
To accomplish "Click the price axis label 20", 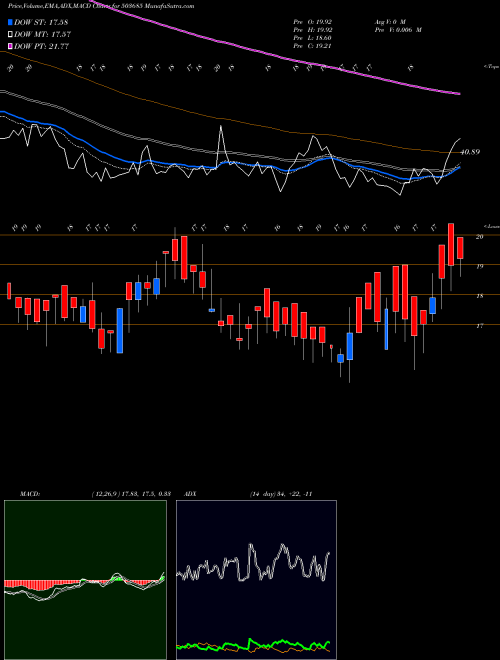I will (479, 237).
